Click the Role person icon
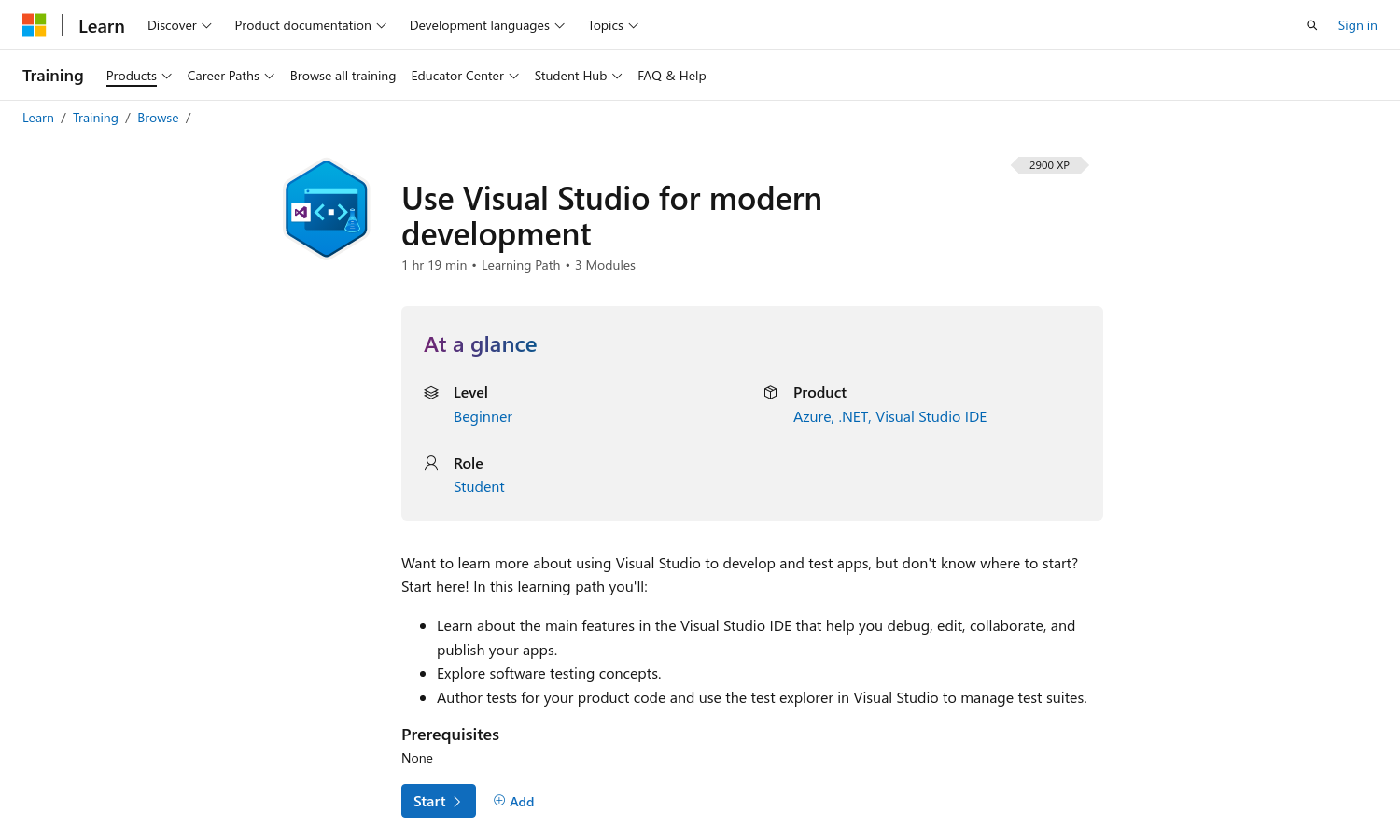 (431, 463)
